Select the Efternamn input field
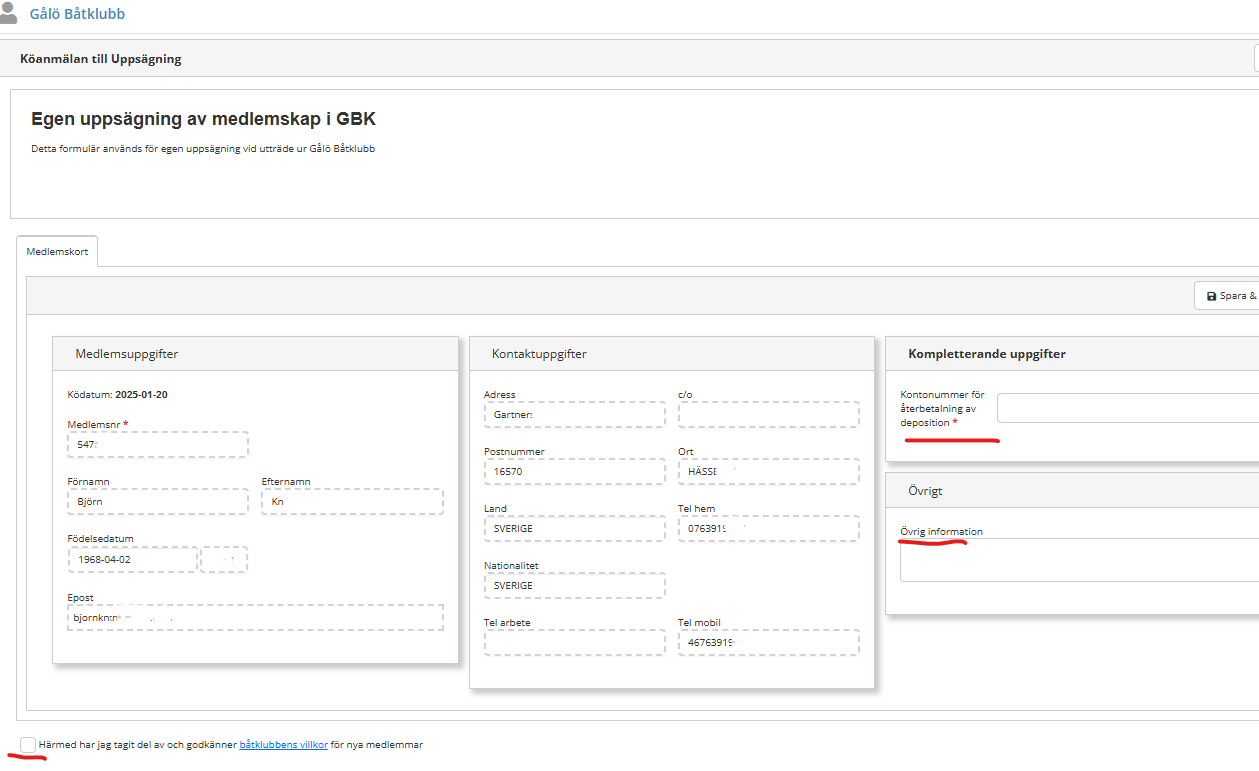The image size is (1259, 771). pyautogui.click(x=352, y=502)
